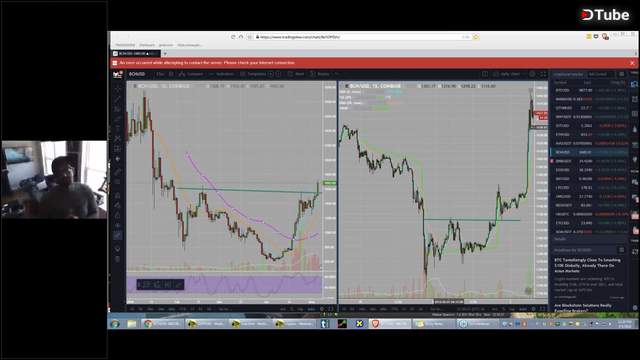Open the daily chart layout dropdown
This screenshot has height=360, width=640.
(x=509, y=74)
